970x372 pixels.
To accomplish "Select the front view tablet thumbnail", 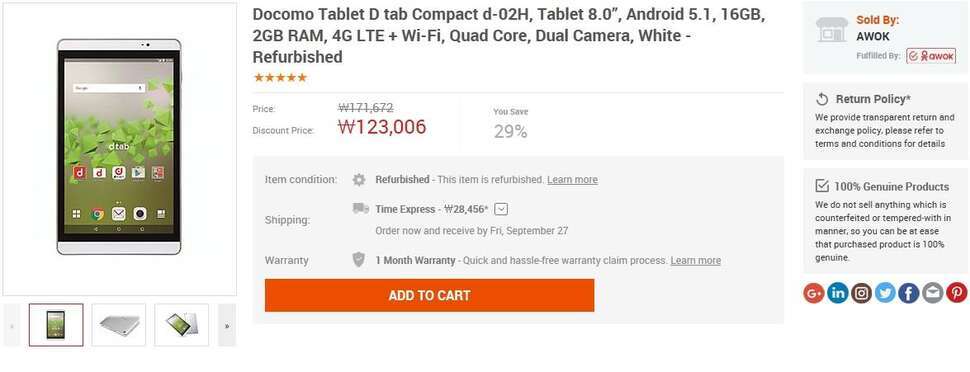I will pos(56,325).
